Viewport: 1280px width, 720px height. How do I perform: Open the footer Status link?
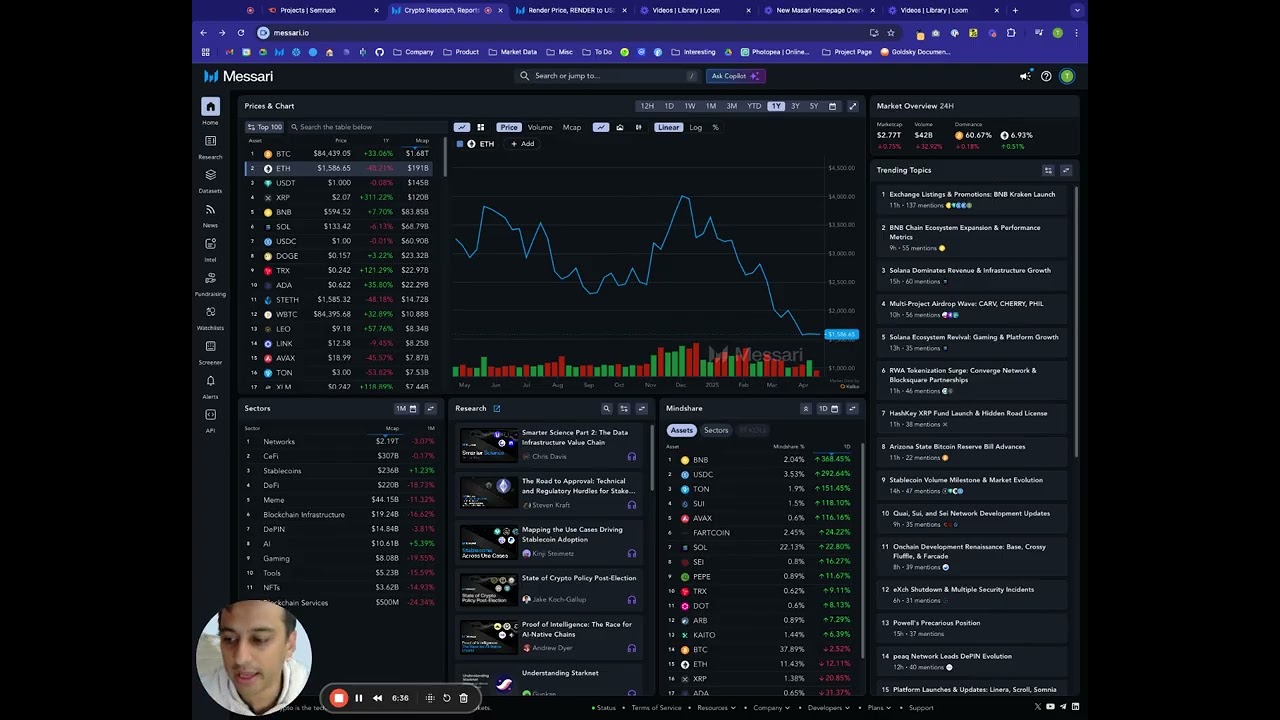pyautogui.click(x=603, y=708)
